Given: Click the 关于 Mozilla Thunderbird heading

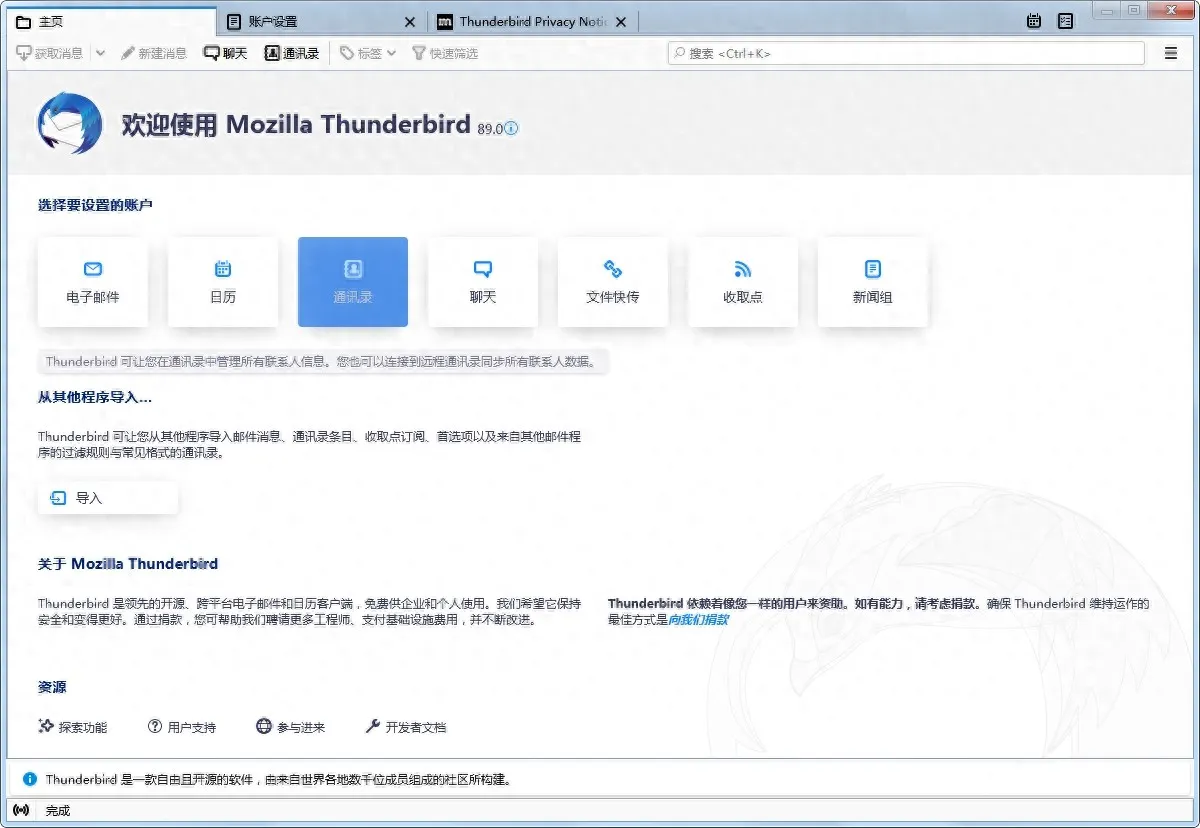Looking at the screenshot, I should [x=128, y=564].
